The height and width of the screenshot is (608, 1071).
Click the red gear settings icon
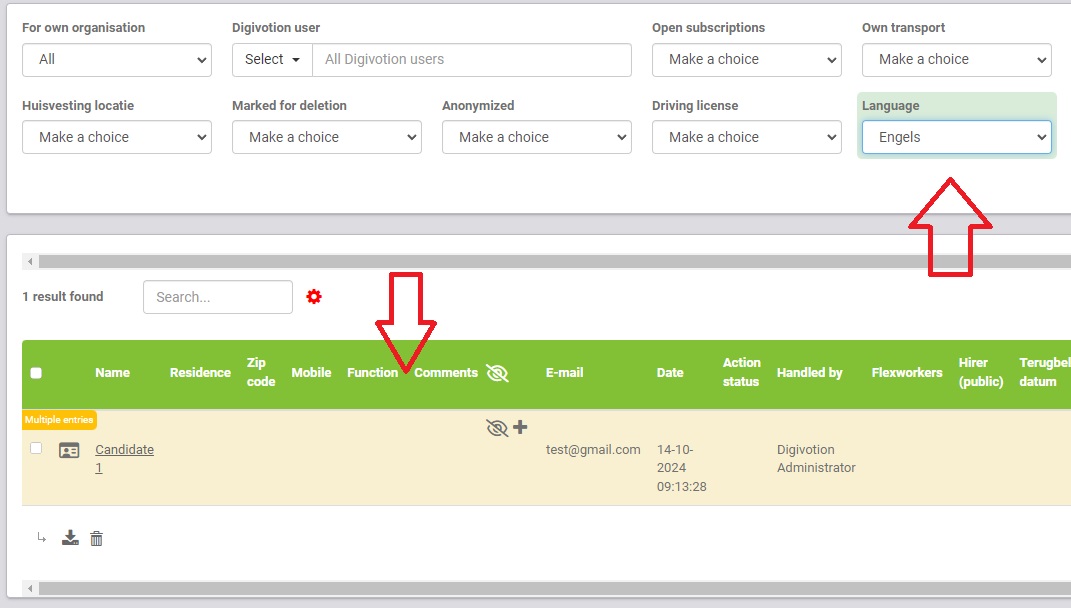pos(314,297)
